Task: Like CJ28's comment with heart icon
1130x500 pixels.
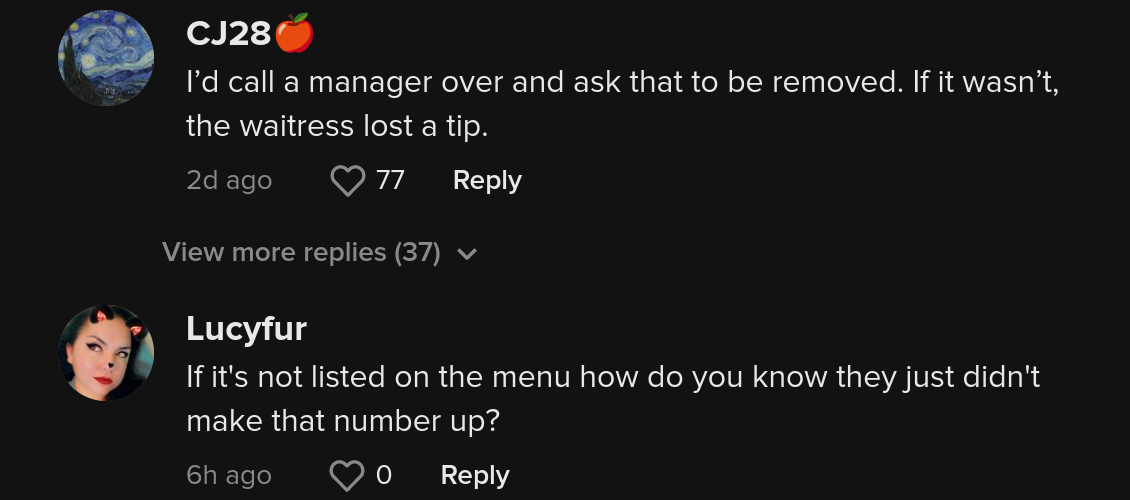Action: 348,181
